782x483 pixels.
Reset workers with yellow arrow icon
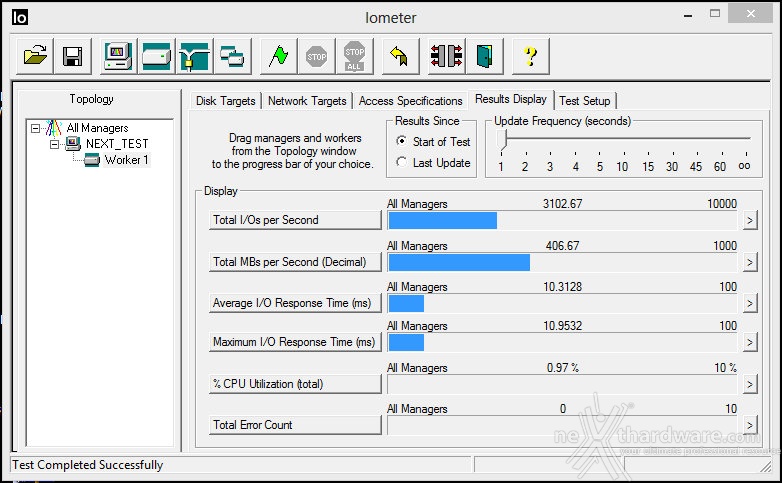tap(400, 55)
